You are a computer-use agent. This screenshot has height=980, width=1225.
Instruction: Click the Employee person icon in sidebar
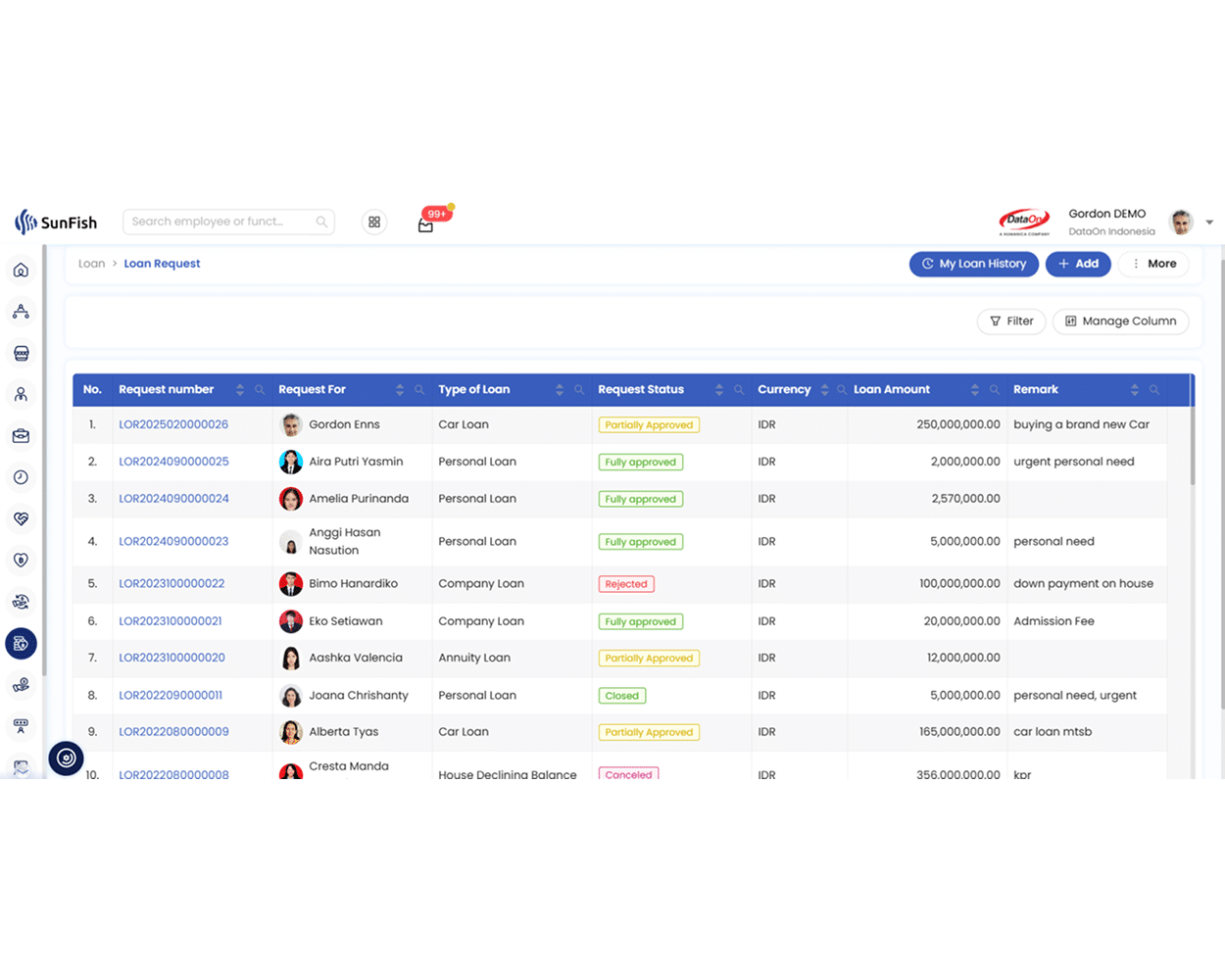(x=21, y=394)
